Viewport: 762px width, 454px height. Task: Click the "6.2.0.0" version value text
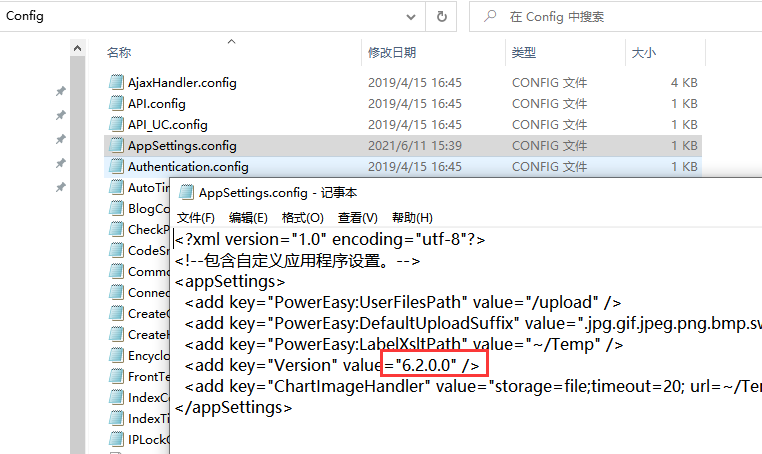point(426,365)
